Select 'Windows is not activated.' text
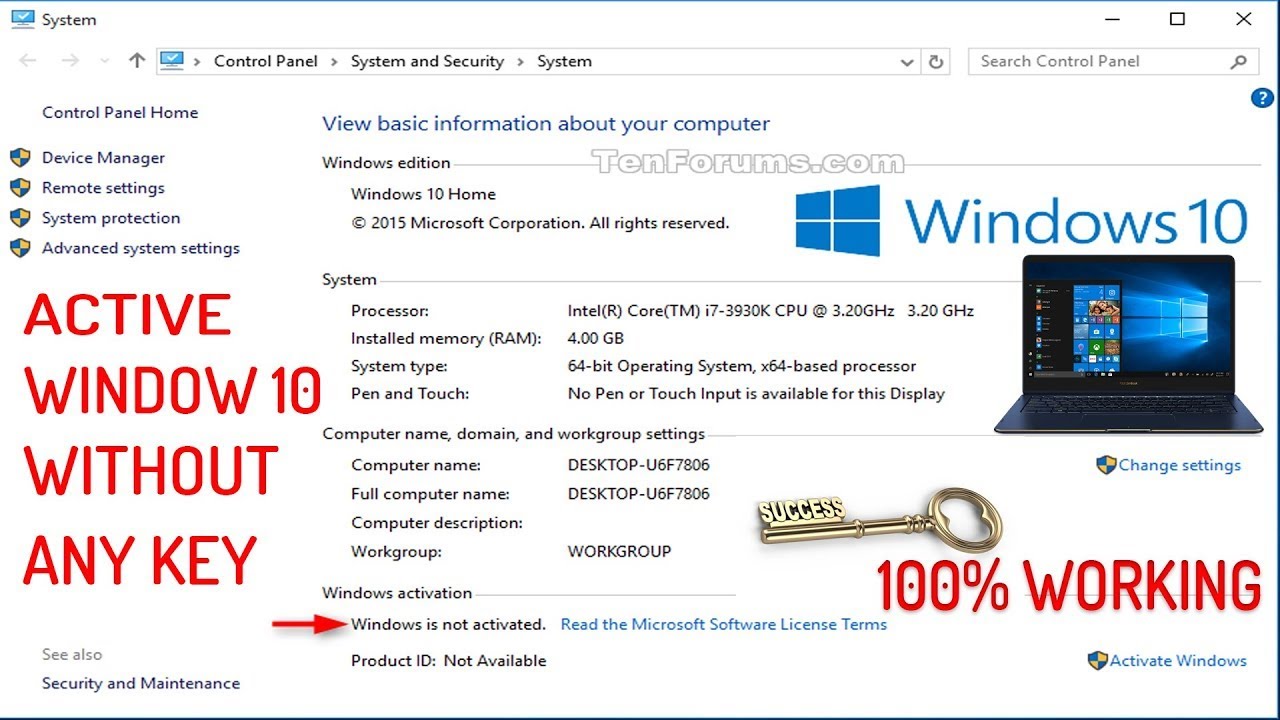1280x720 pixels. click(x=448, y=624)
